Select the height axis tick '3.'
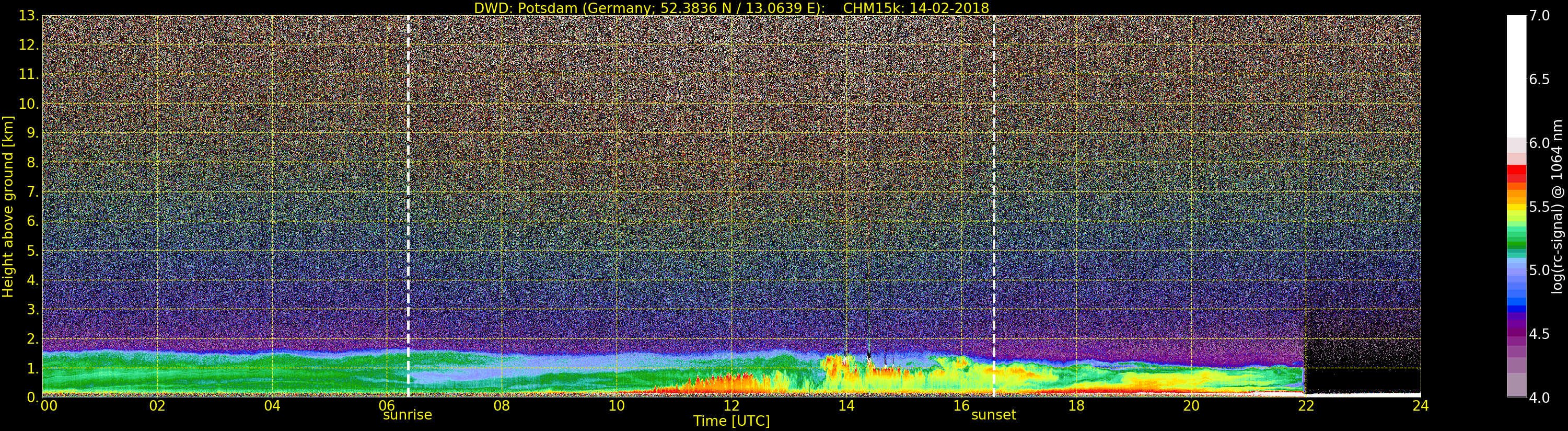 33,310
